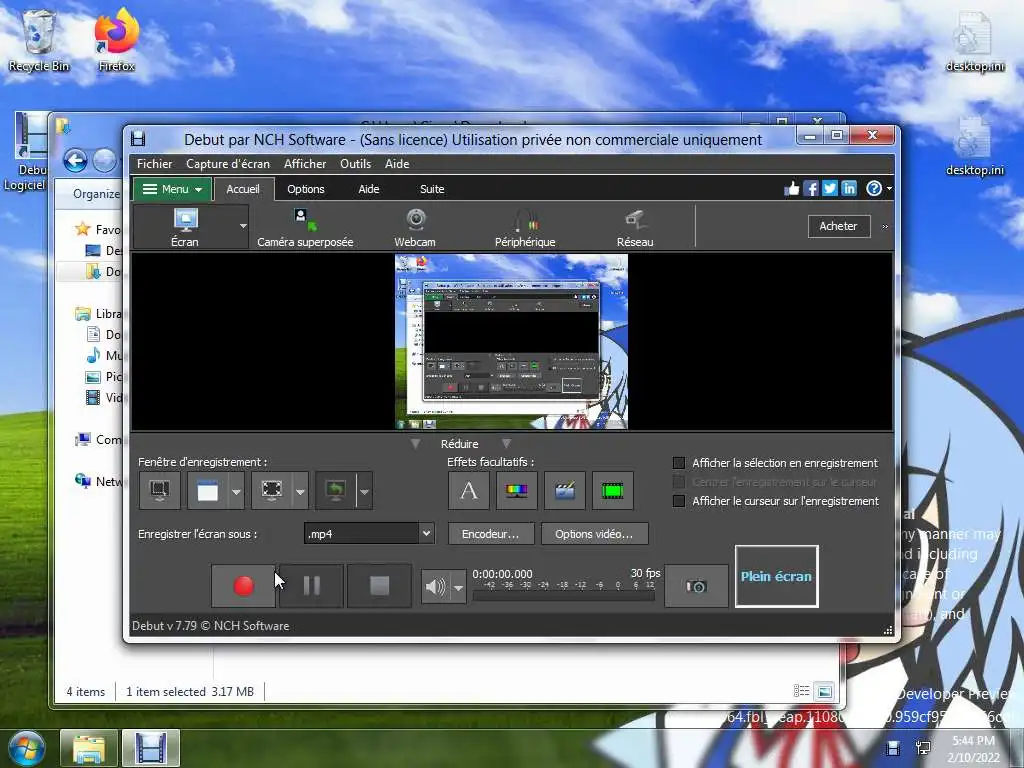The height and width of the screenshot is (768, 1024).
Task: Click the speaker audio icon
Action: tap(436, 586)
